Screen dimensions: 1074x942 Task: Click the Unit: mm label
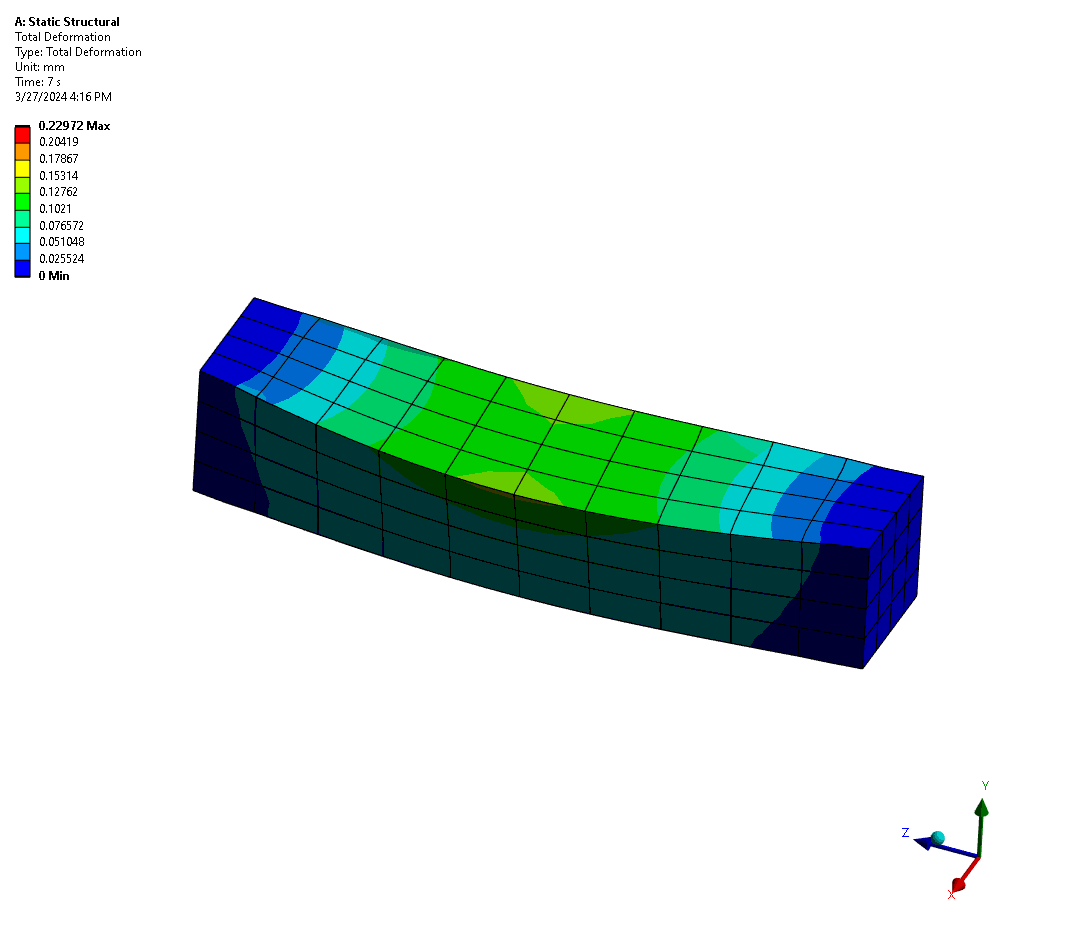click(40, 67)
